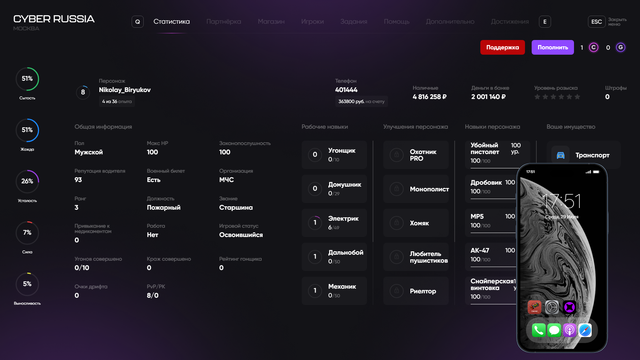
Task: Select the Охотник PRO upgrade card
Action: [x=416, y=155]
